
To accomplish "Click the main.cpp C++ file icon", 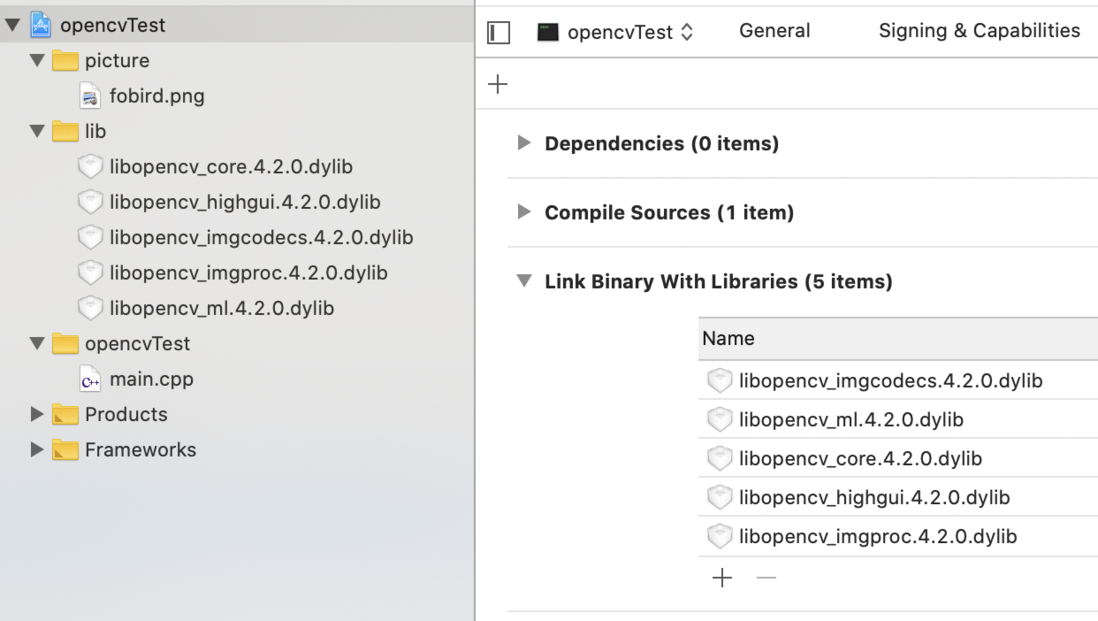I will tap(90, 379).
